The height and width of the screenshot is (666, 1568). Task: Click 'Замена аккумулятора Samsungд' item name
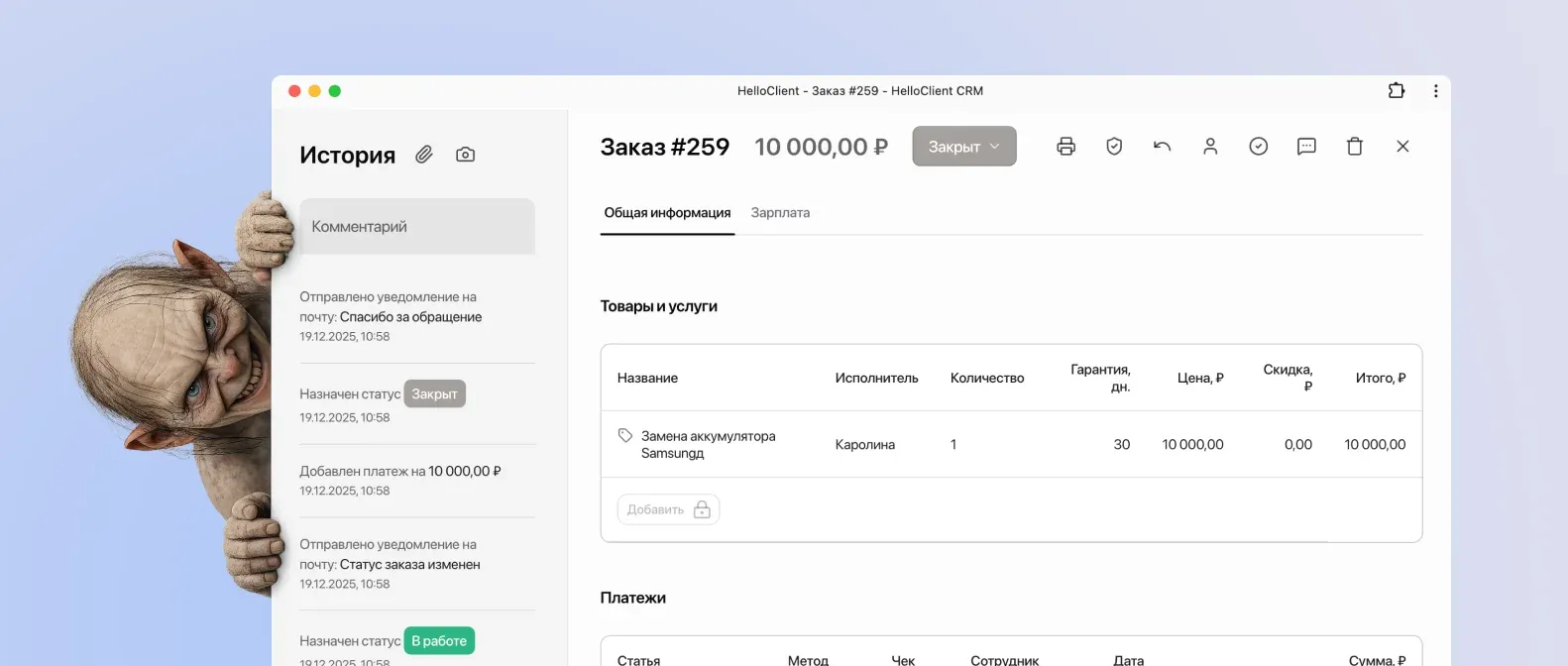coord(708,444)
